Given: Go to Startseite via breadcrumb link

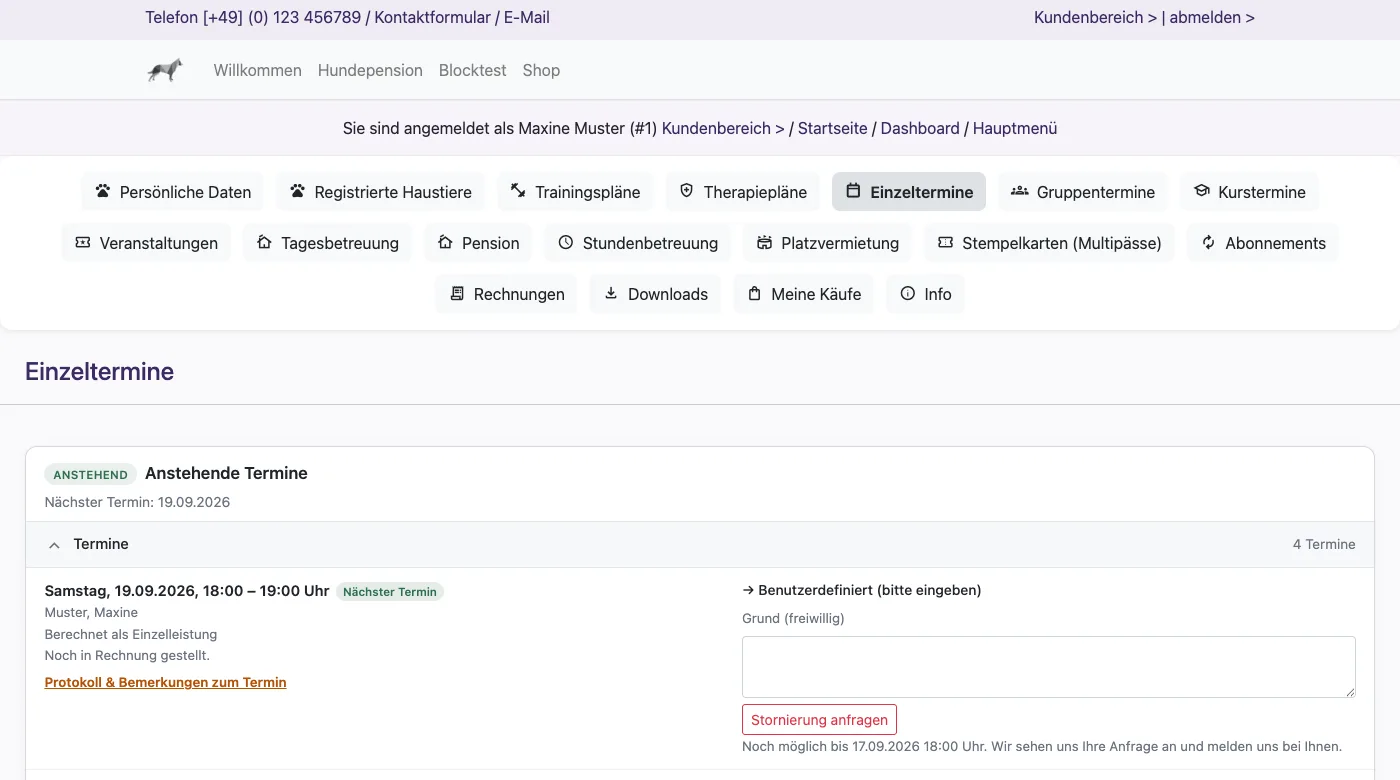Looking at the screenshot, I should [832, 128].
